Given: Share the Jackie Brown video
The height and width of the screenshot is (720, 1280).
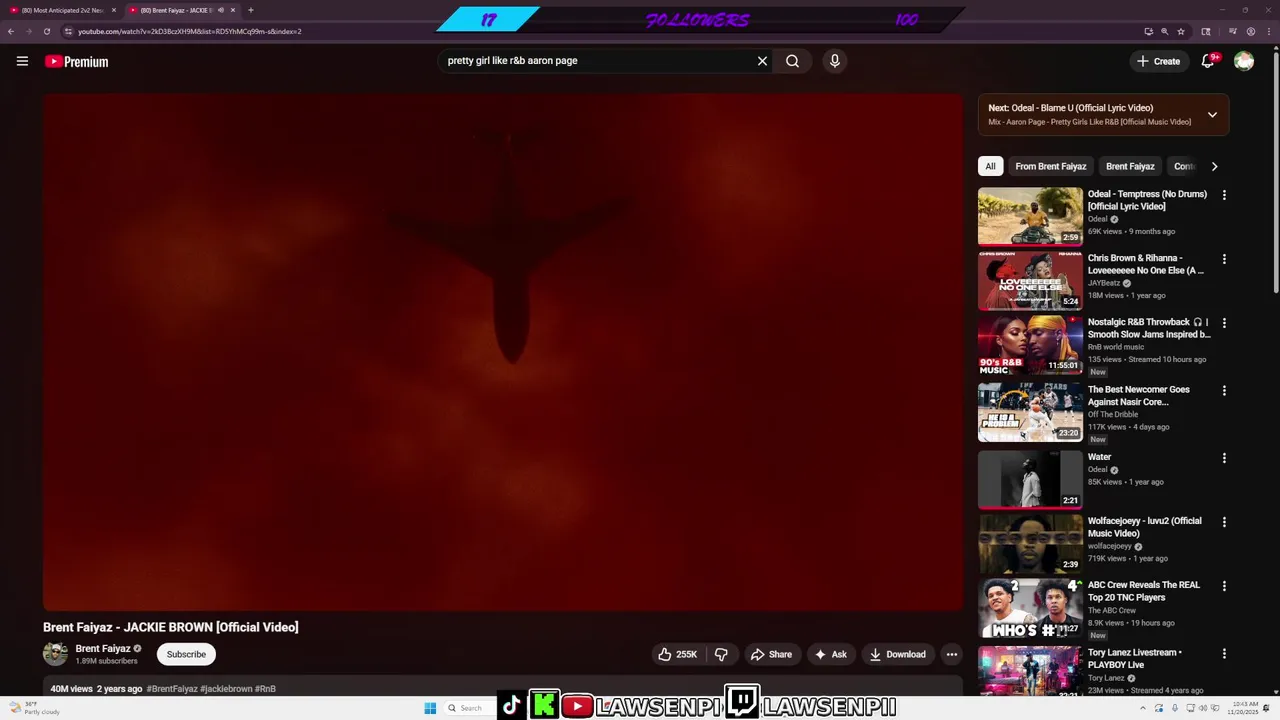Looking at the screenshot, I should [x=771, y=654].
